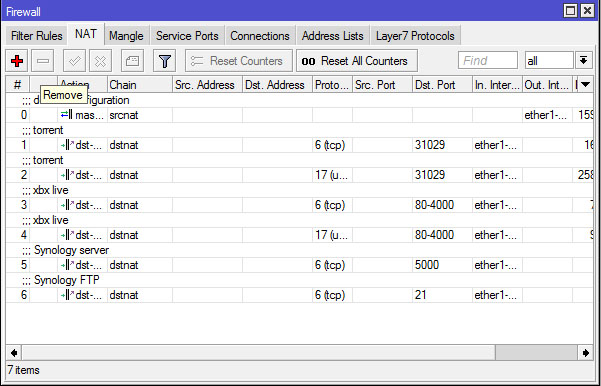Open the 'all' chain filter dropdown arrow

(x=584, y=61)
